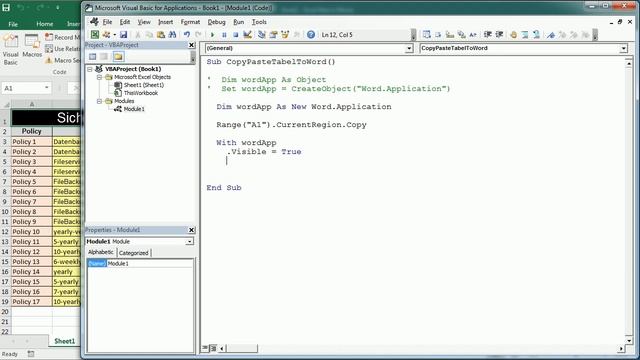Image resolution: width=640 pixels, height=360 pixels.
Task: Open Find with the binoculars icon
Action: 172,35
